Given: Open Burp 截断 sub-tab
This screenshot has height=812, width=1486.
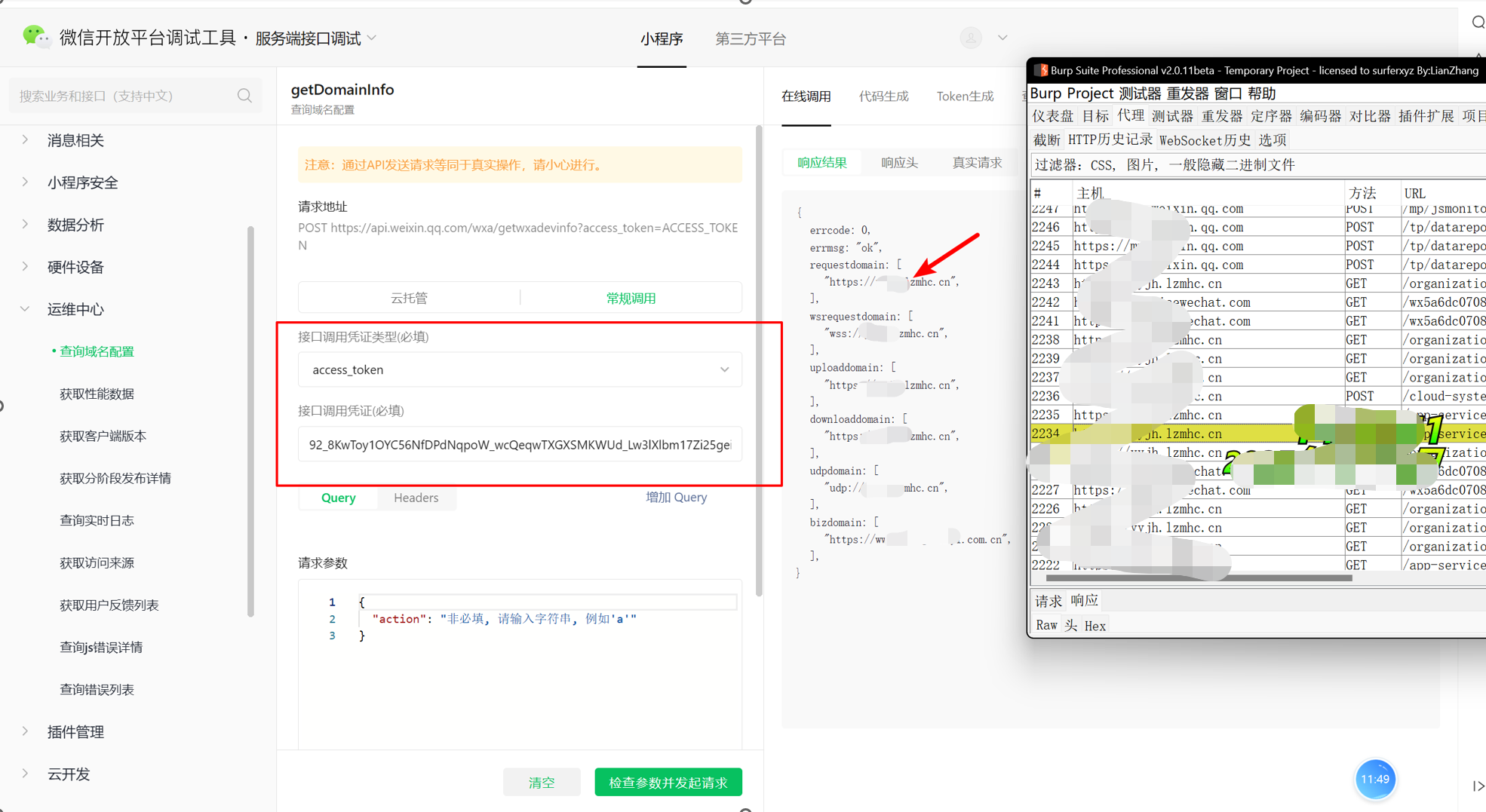Looking at the screenshot, I should pyautogui.click(x=1046, y=140).
